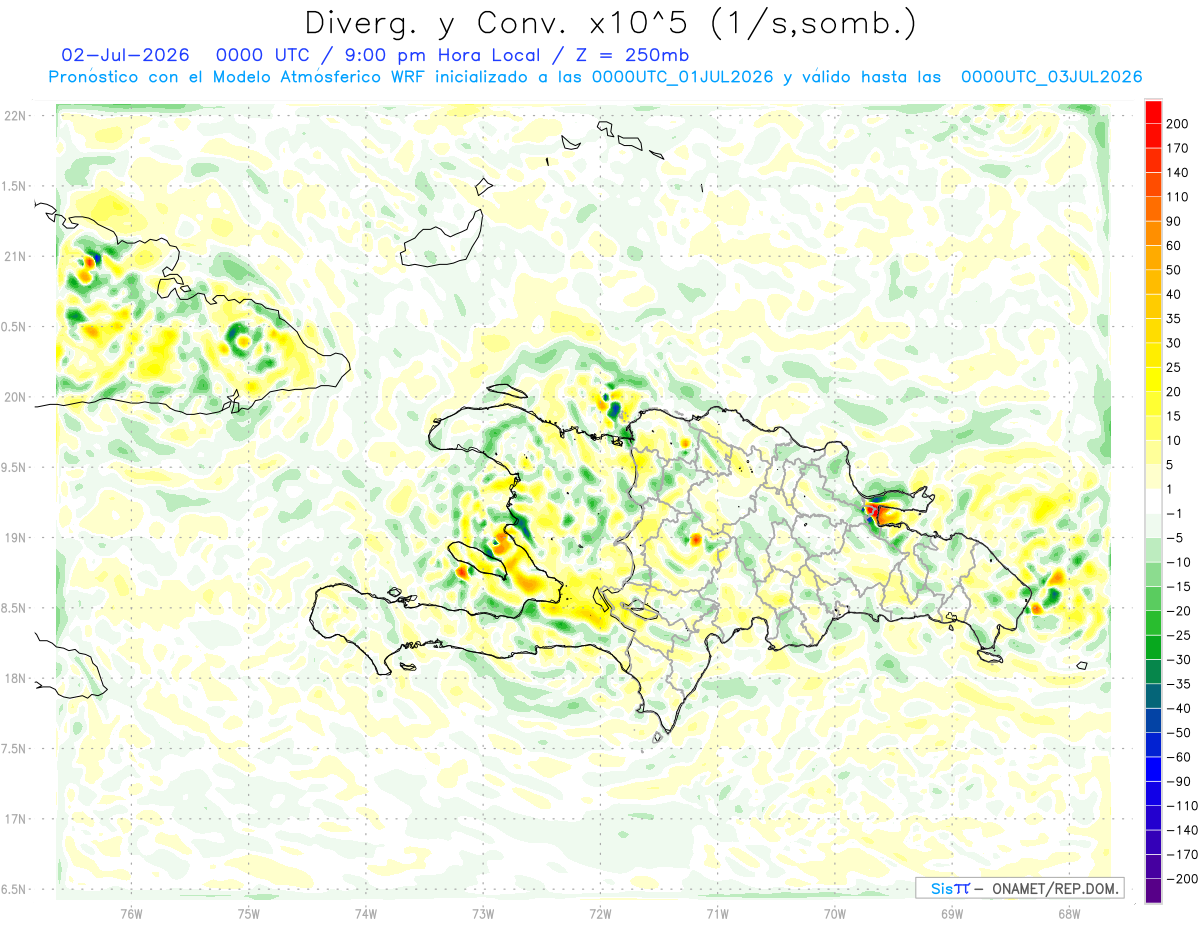
Task: Click the longitude axis label "73W"
Action: [x=483, y=912]
